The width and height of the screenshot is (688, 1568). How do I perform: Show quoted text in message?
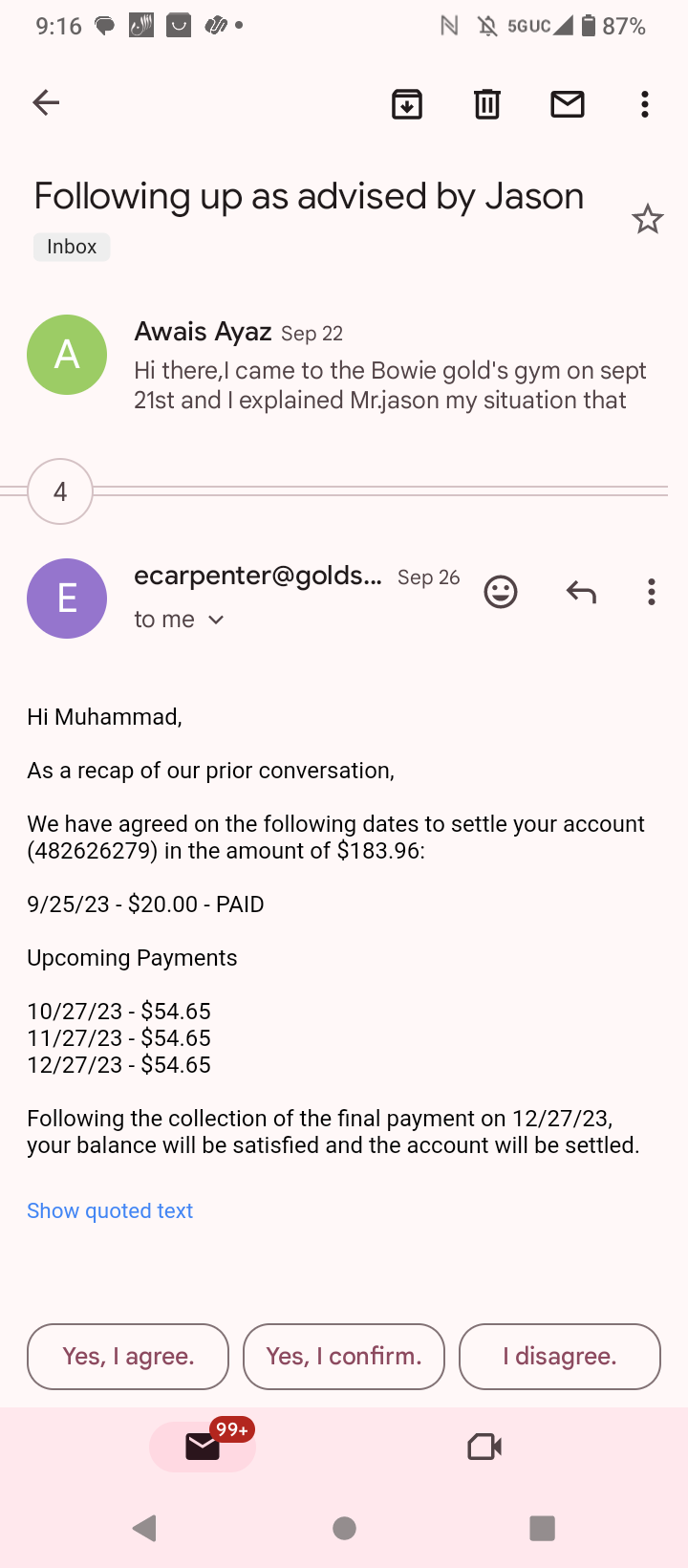(x=110, y=1210)
